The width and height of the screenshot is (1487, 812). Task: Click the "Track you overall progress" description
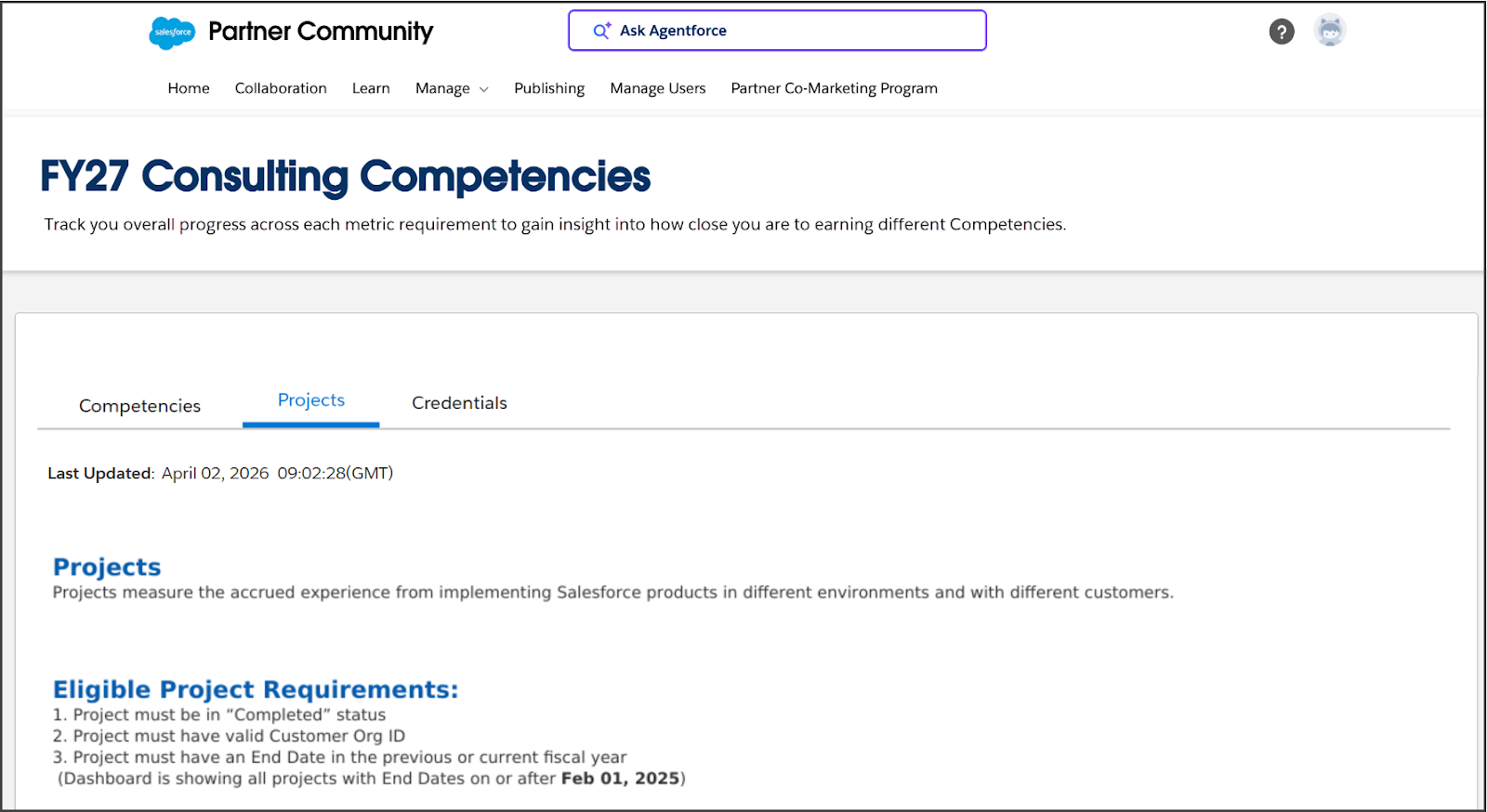(555, 225)
